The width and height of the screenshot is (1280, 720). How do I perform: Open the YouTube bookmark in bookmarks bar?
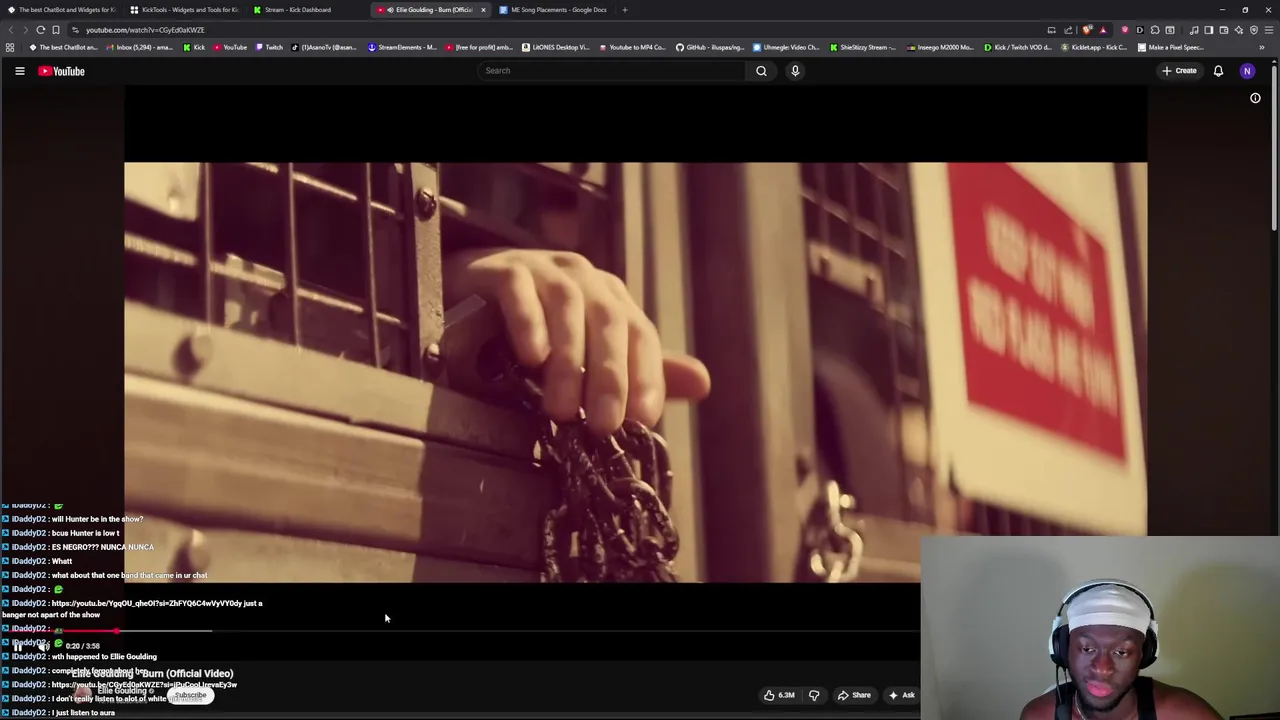tap(230, 47)
